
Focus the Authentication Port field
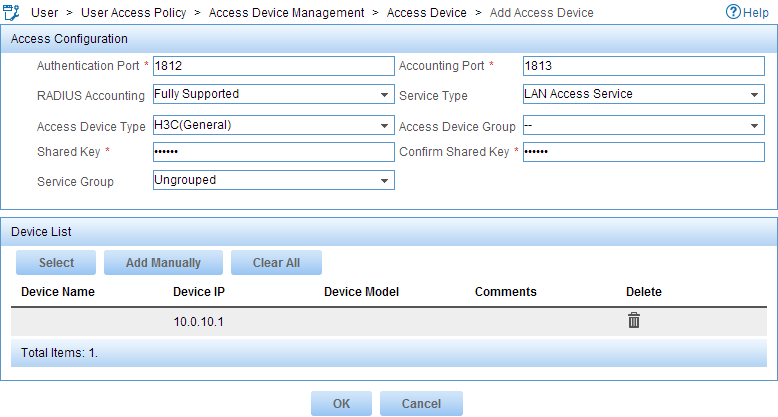coord(273,66)
